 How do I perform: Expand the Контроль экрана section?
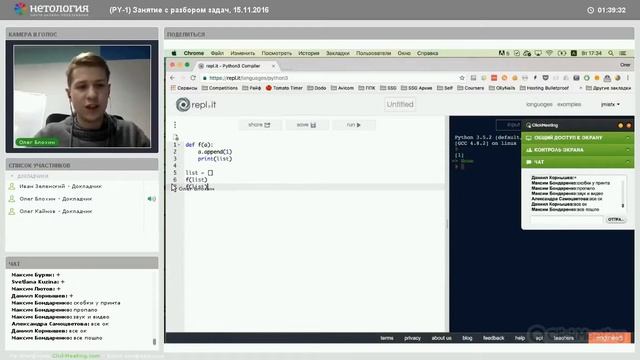click(628, 150)
